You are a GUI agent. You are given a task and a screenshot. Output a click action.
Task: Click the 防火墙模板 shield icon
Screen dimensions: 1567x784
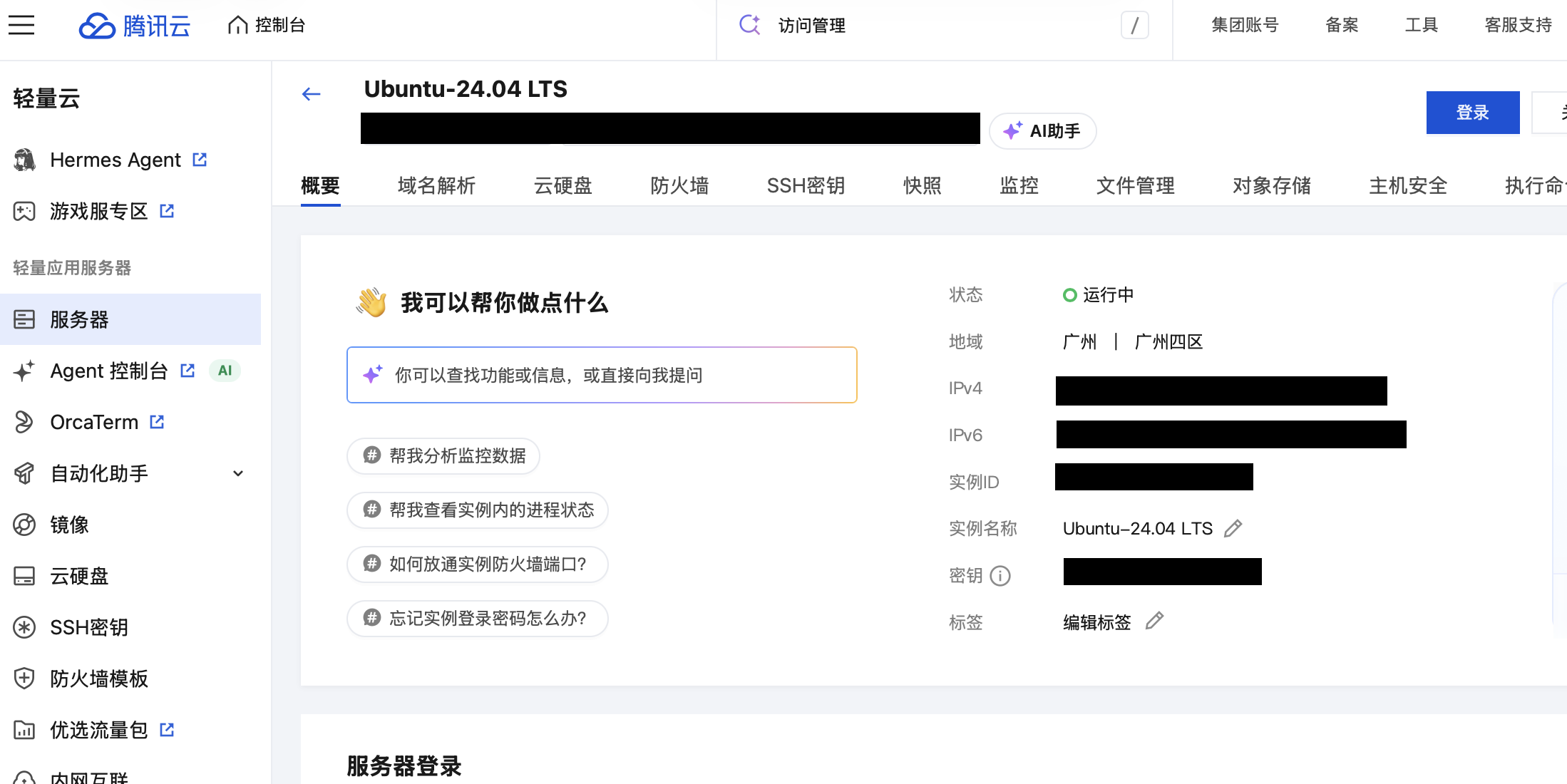click(24, 679)
